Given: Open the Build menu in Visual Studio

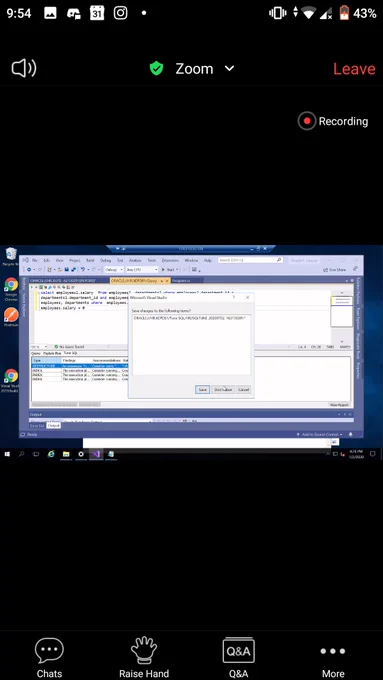Looking at the screenshot, I should tap(90, 260).
